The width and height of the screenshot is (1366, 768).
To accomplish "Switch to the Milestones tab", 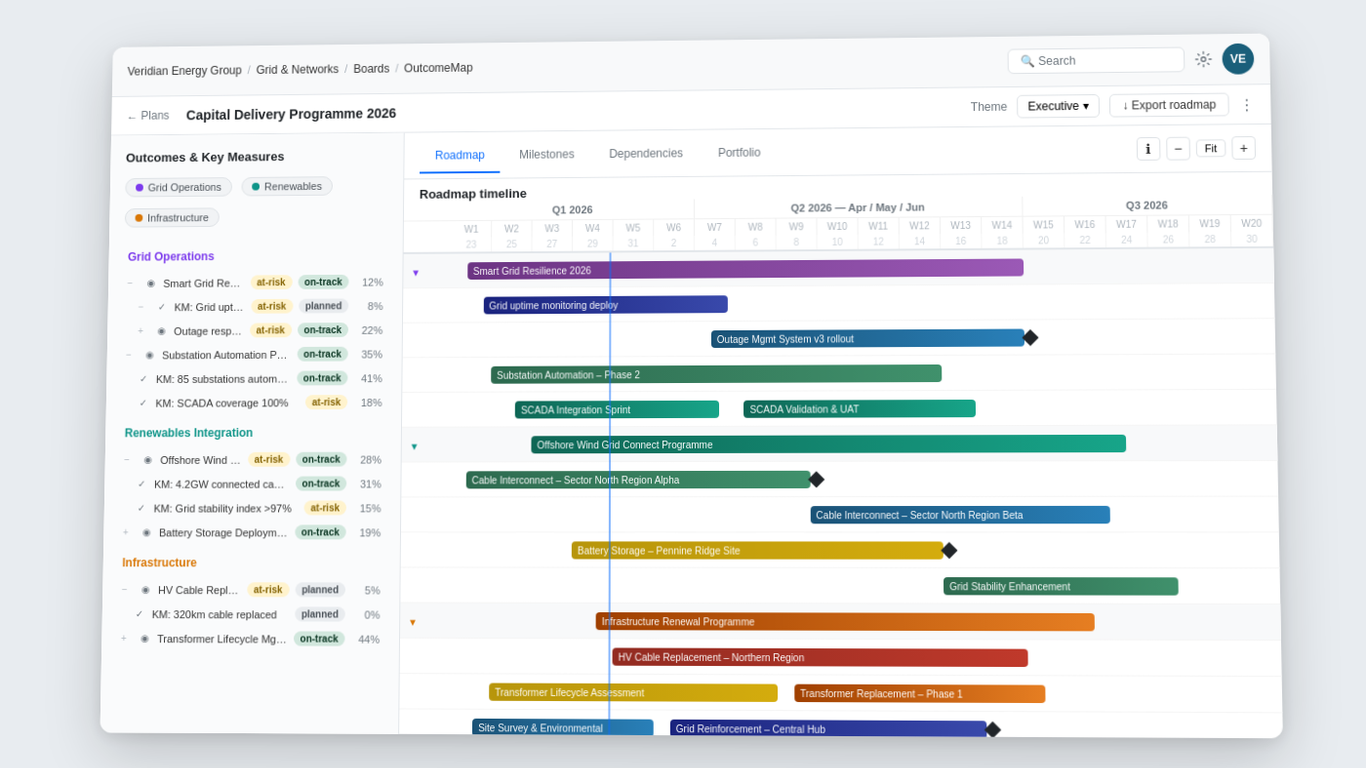I will click(x=547, y=154).
